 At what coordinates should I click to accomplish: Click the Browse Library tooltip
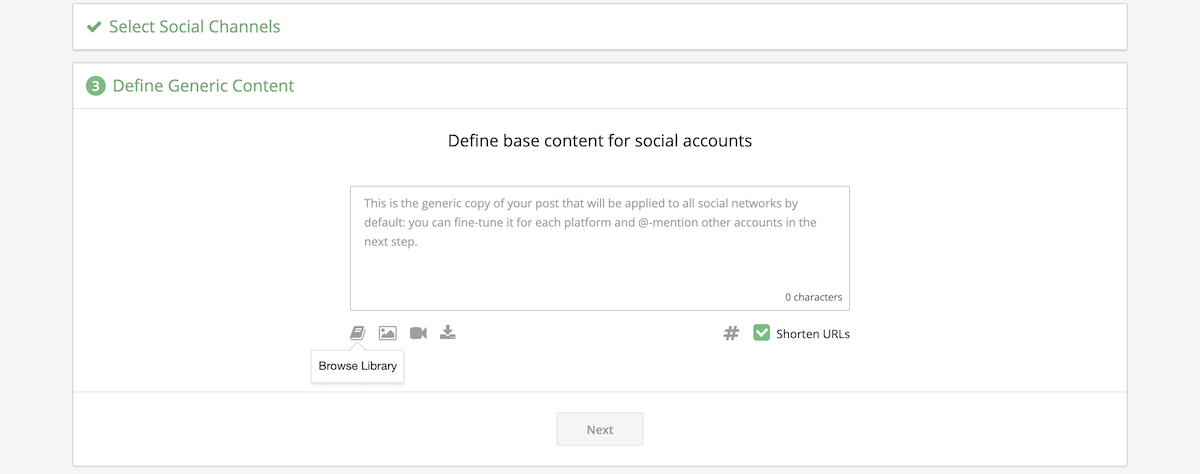pyautogui.click(x=357, y=366)
